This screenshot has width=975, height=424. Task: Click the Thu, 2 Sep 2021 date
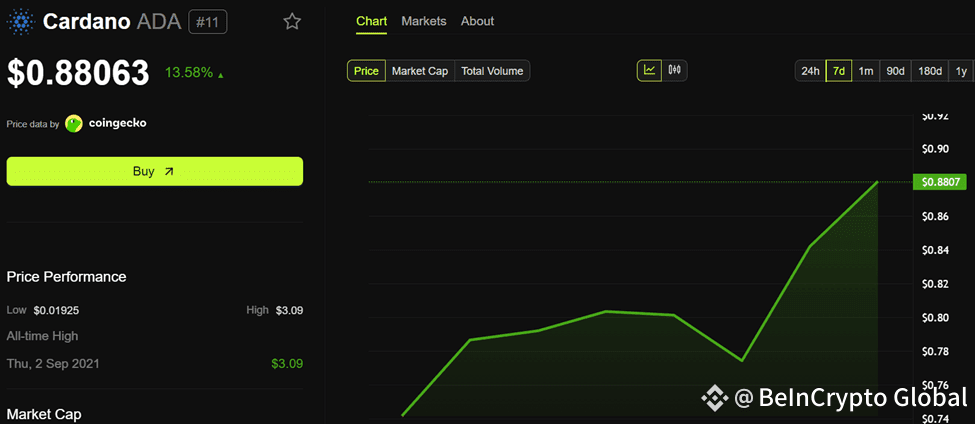(53, 364)
